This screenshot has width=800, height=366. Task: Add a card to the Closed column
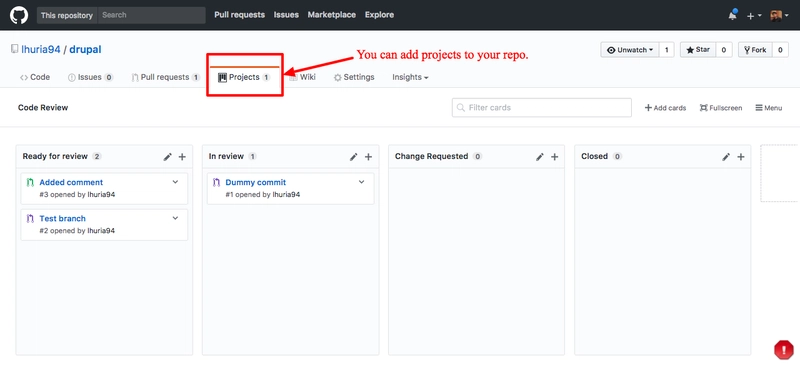point(741,157)
